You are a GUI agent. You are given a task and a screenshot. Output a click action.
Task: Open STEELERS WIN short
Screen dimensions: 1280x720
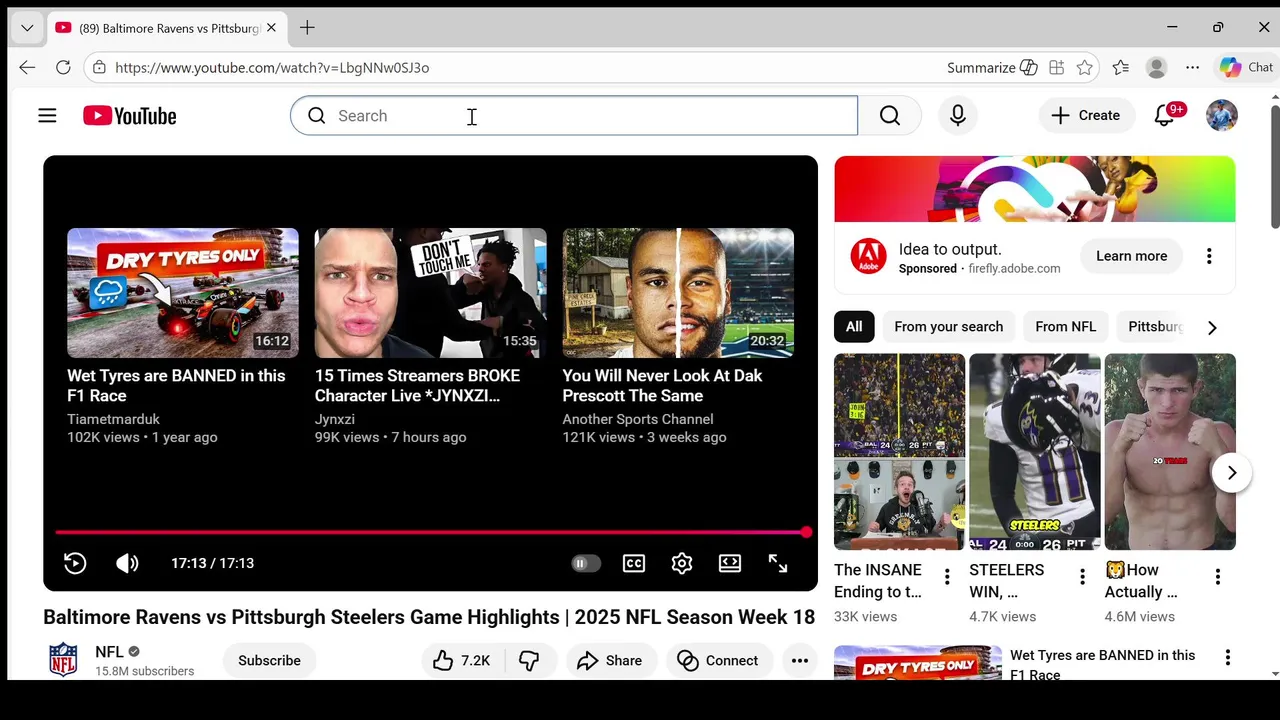click(1035, 452)
